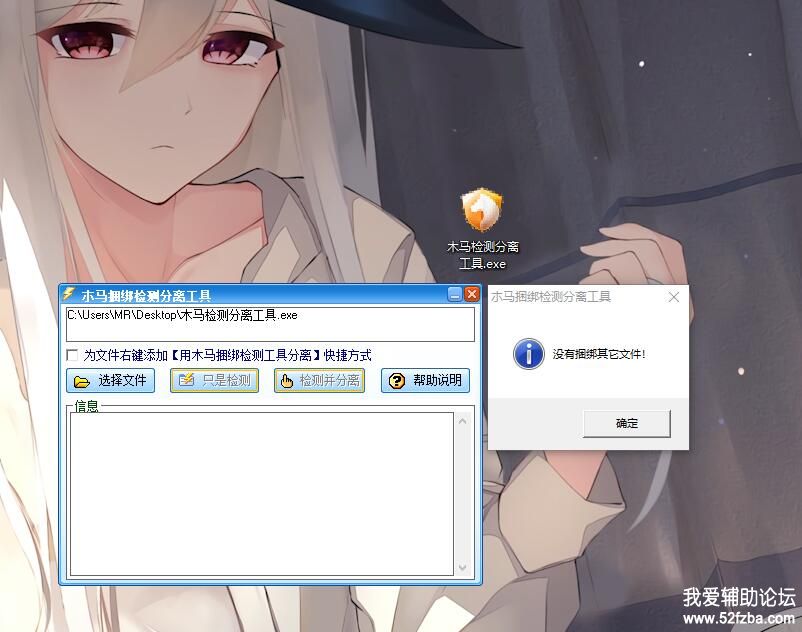Open the 木马检测分离工具.exe desktop icon
This screenshot has height=632, width=802.
(x=482, y=229)
